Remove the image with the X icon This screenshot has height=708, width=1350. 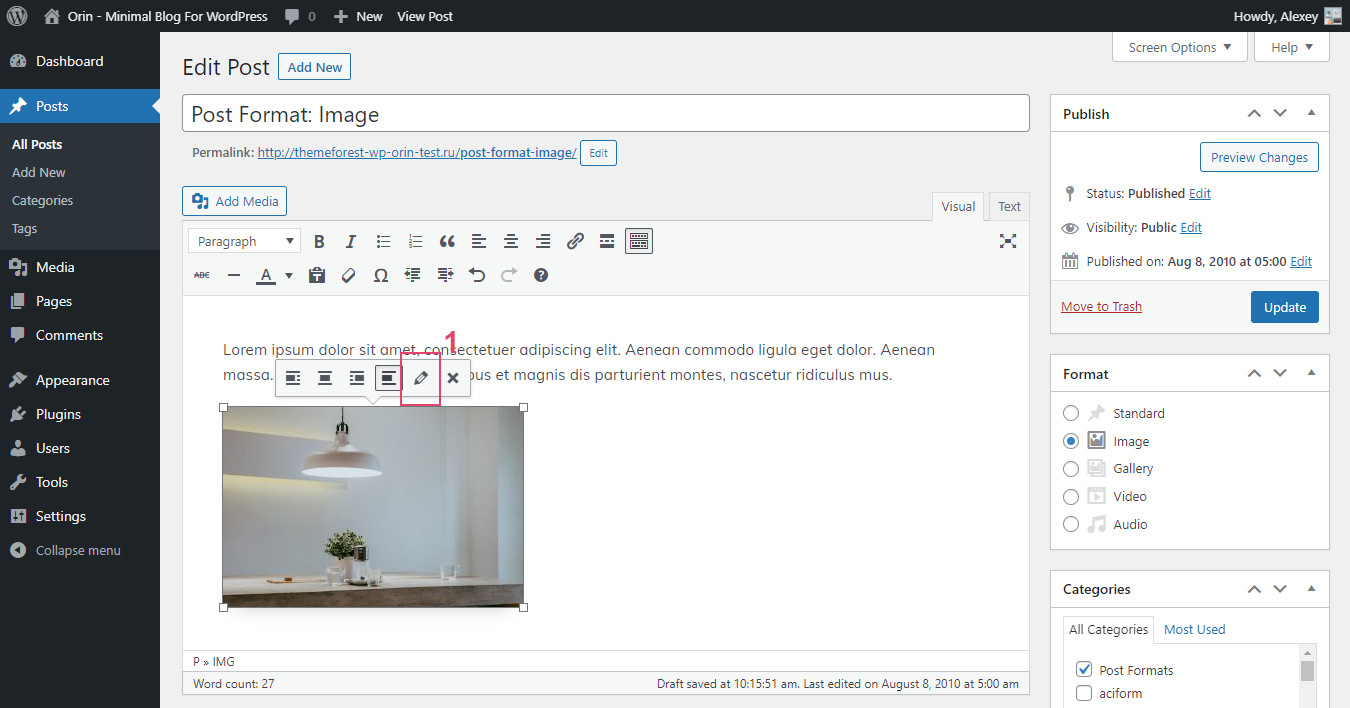(x=452, y=378)
